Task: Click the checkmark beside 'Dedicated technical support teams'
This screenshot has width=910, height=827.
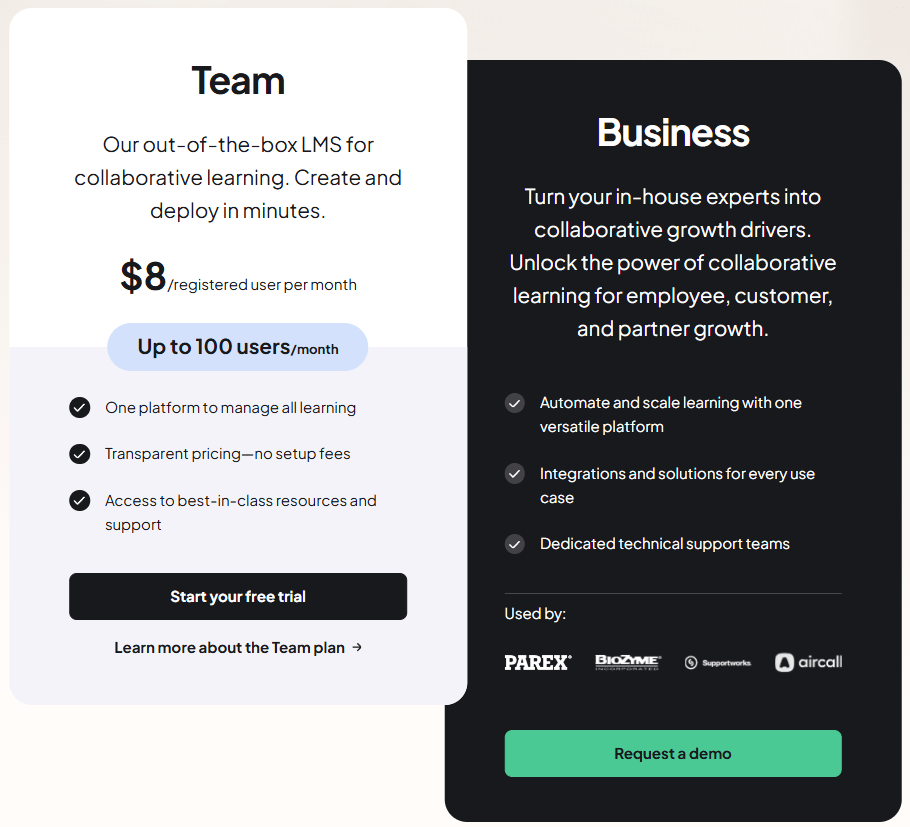Action: point(515,544)
